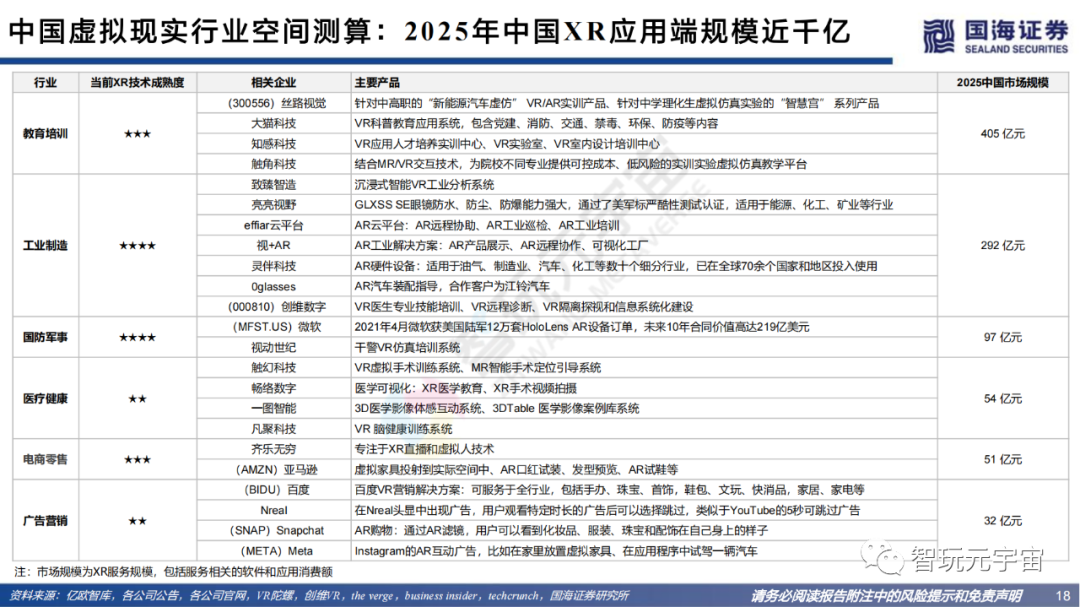Click the footnote 注：市场规模为XR服务规模

tap(174, 572)
